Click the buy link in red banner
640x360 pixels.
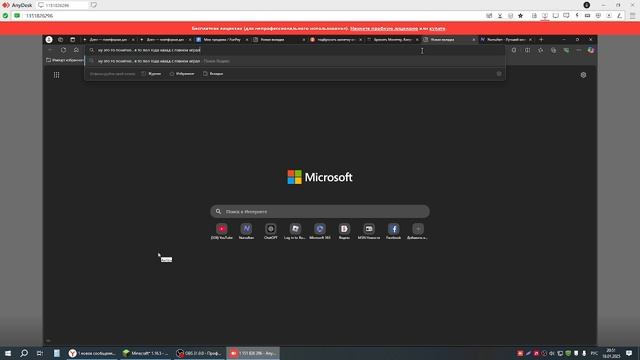pyautogui.click(x=437, y=29)
